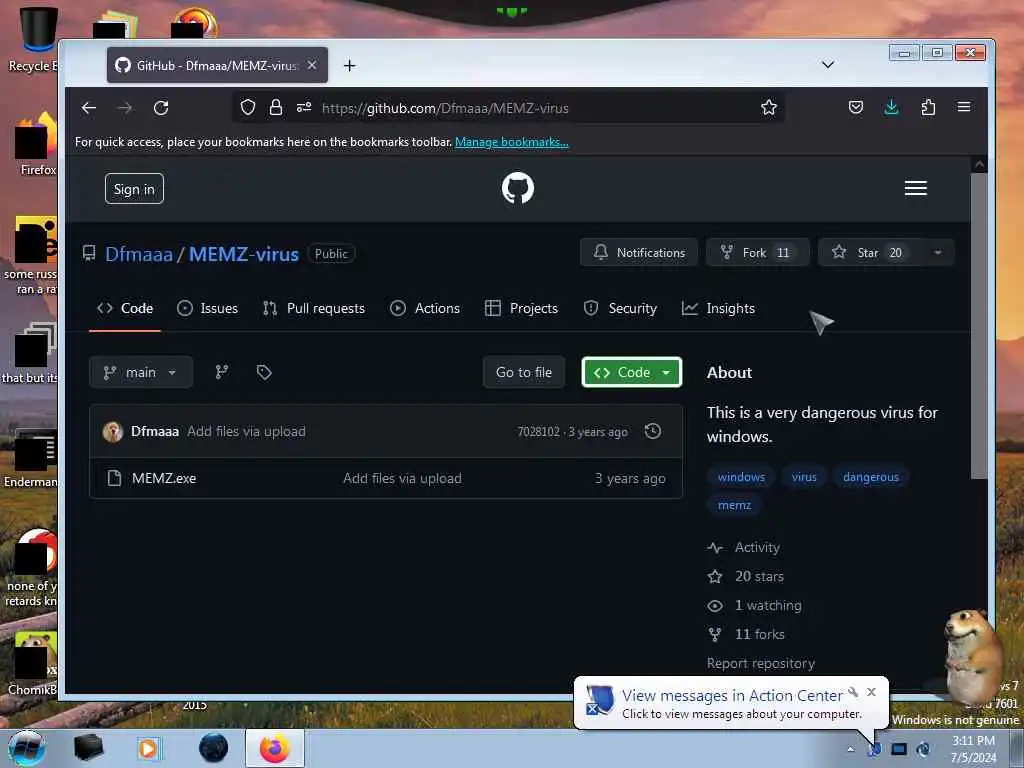Open the Pocket save icon
Image resolution: width=1024 pixels, height=768 pixels.
[x=856, y=107]
